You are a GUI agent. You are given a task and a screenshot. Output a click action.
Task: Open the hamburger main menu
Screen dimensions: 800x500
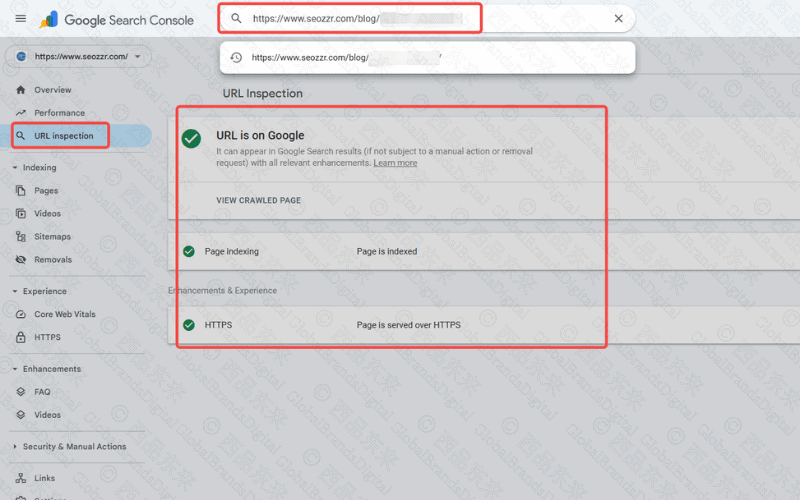click(20, 18)
